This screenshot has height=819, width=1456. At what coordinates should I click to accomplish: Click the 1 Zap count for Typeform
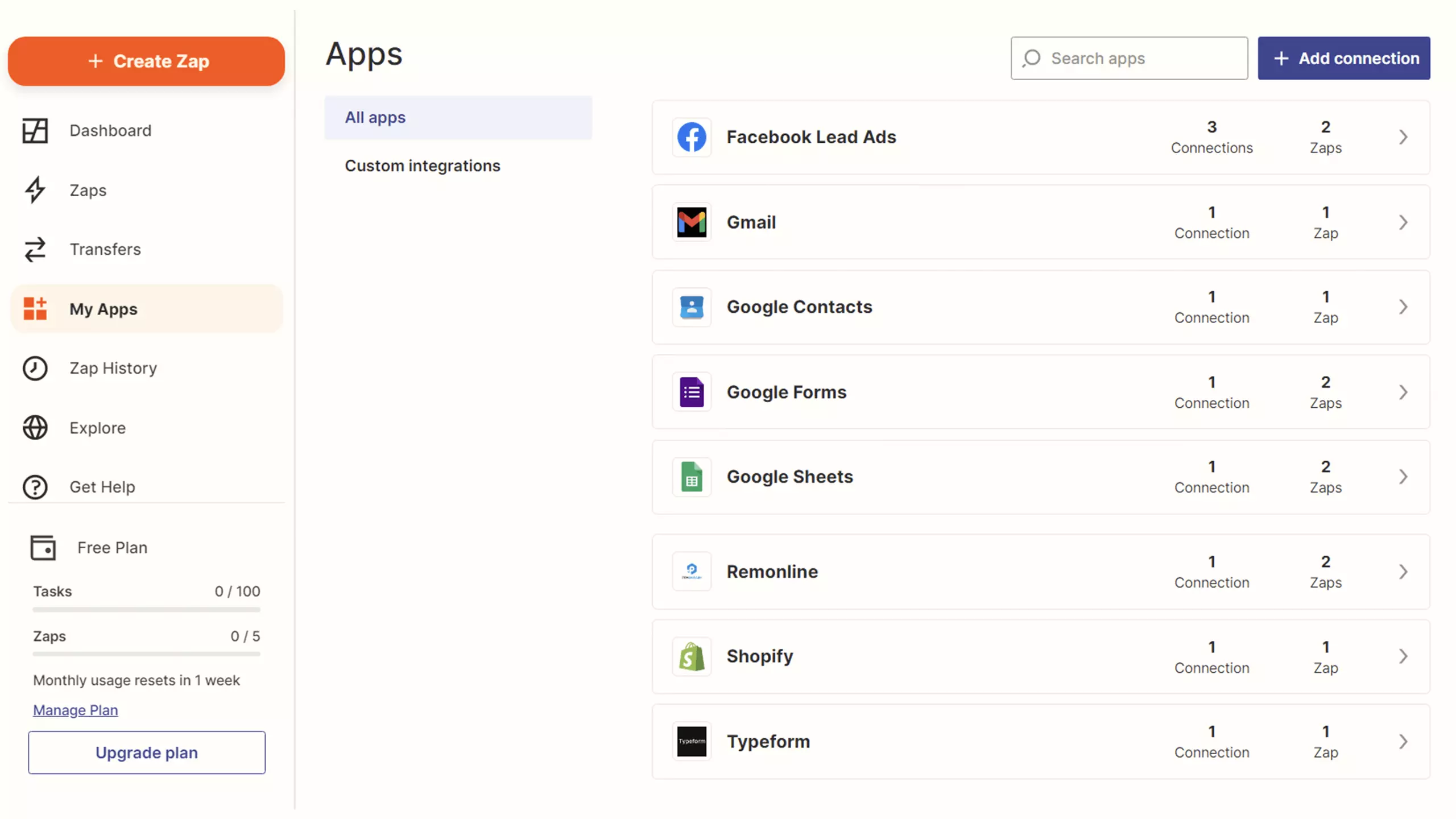click(1326, 742)
